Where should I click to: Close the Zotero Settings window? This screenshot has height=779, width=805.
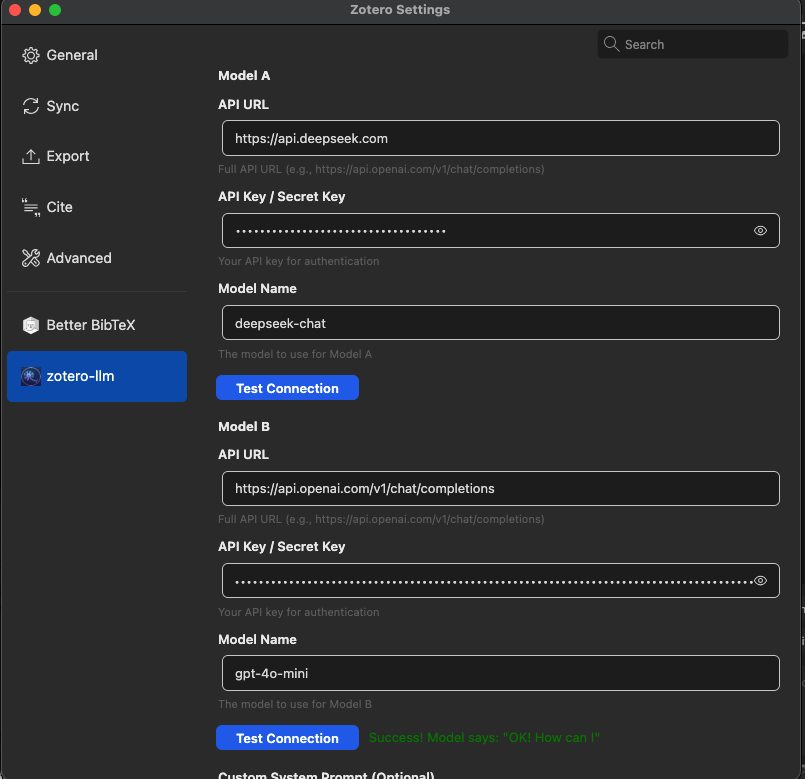coord(15,10)
